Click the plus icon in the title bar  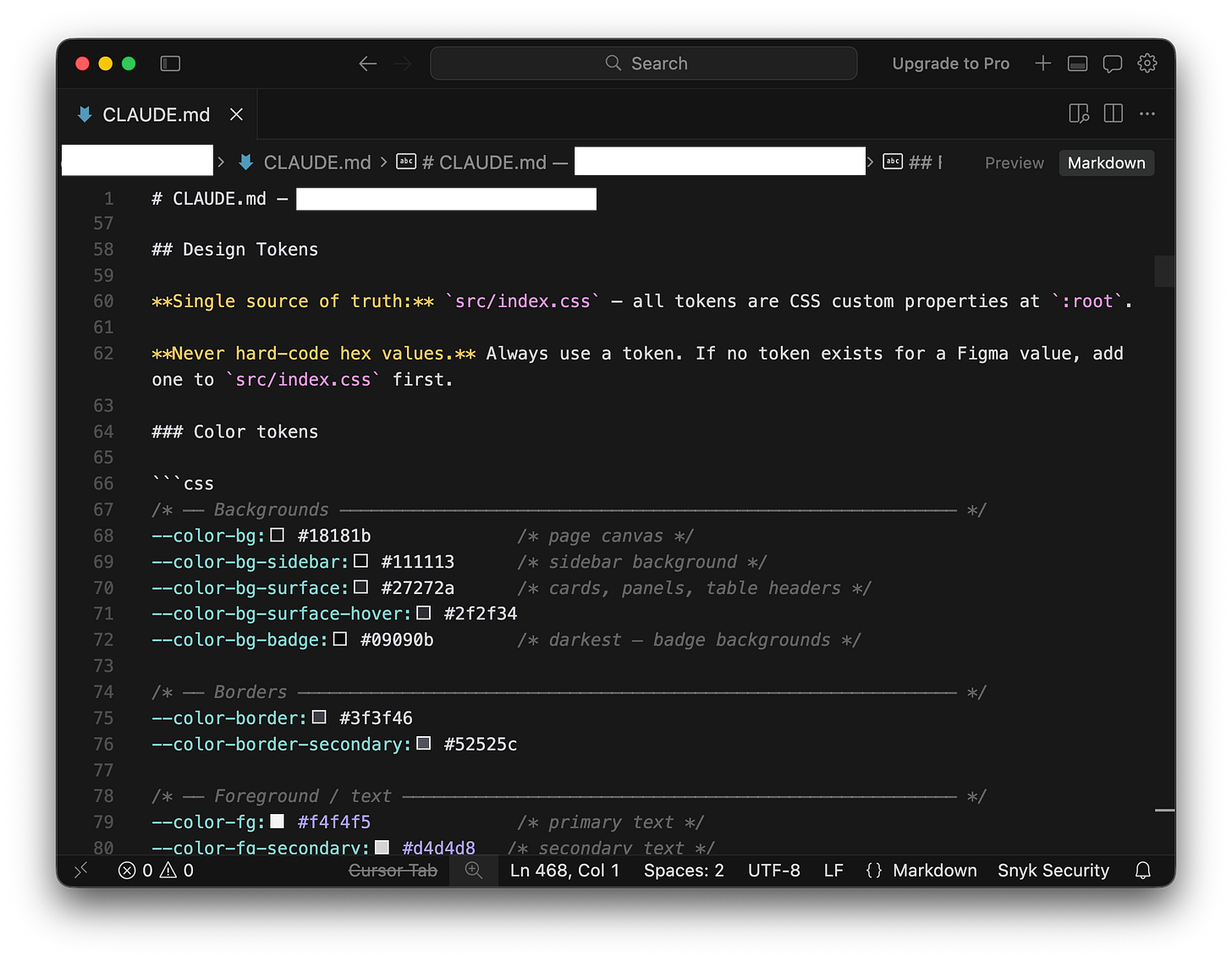1042,63
